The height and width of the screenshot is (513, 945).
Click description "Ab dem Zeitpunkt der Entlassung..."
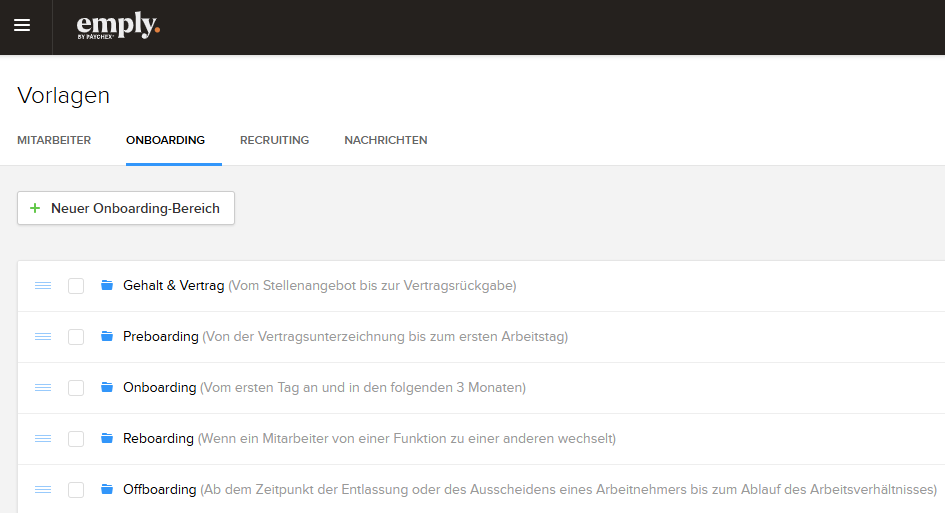tap(568, 489)
